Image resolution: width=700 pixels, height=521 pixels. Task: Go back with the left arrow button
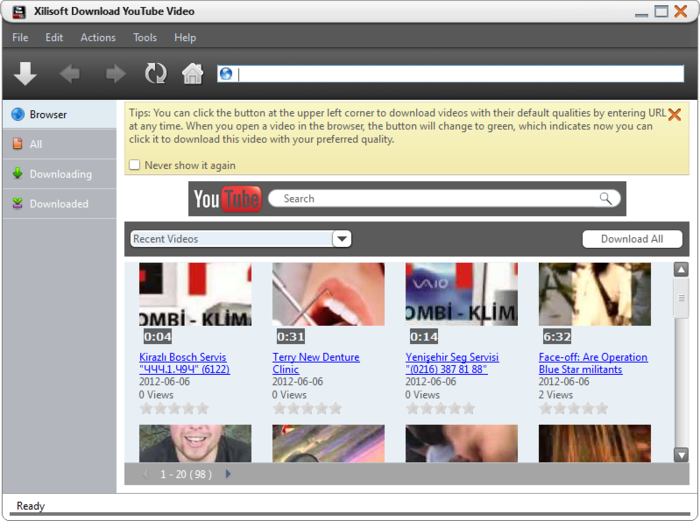click(70, 74)
